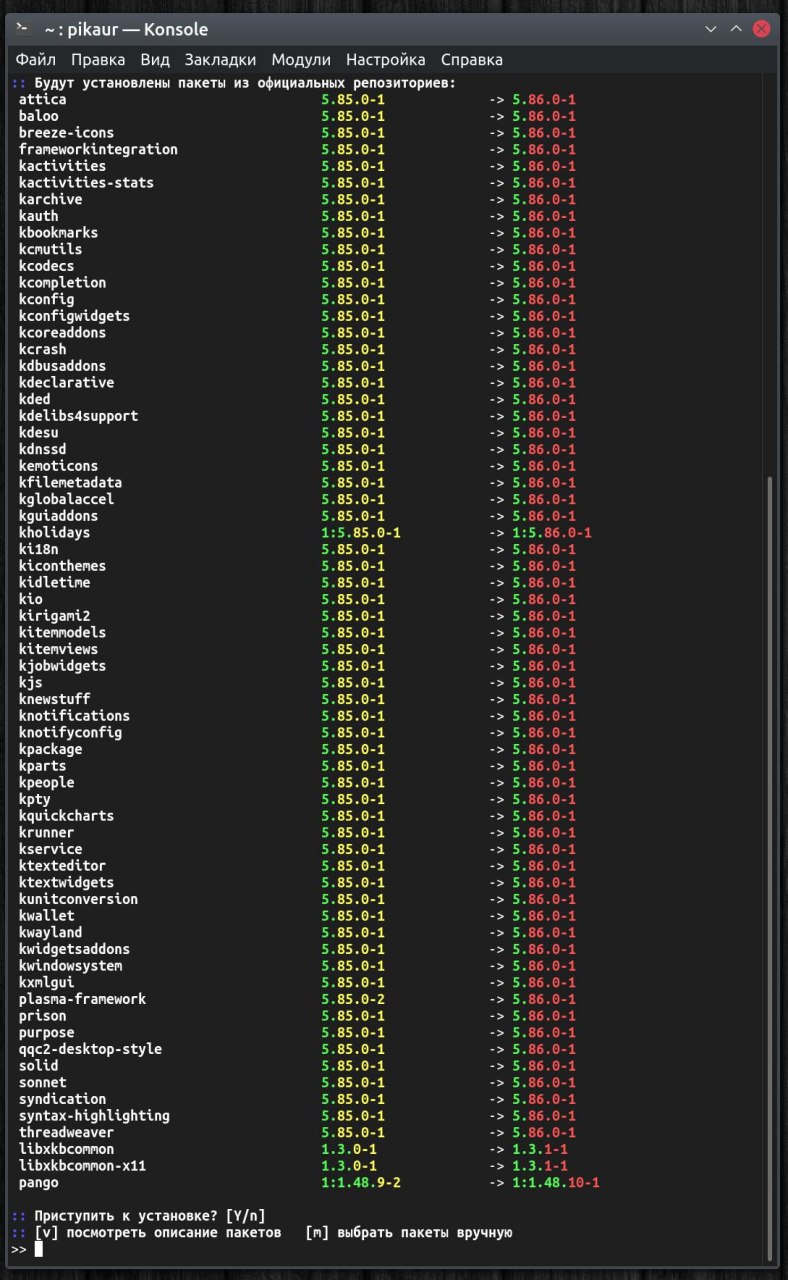
Task: Click the package name kholidays
Action: 54,533
